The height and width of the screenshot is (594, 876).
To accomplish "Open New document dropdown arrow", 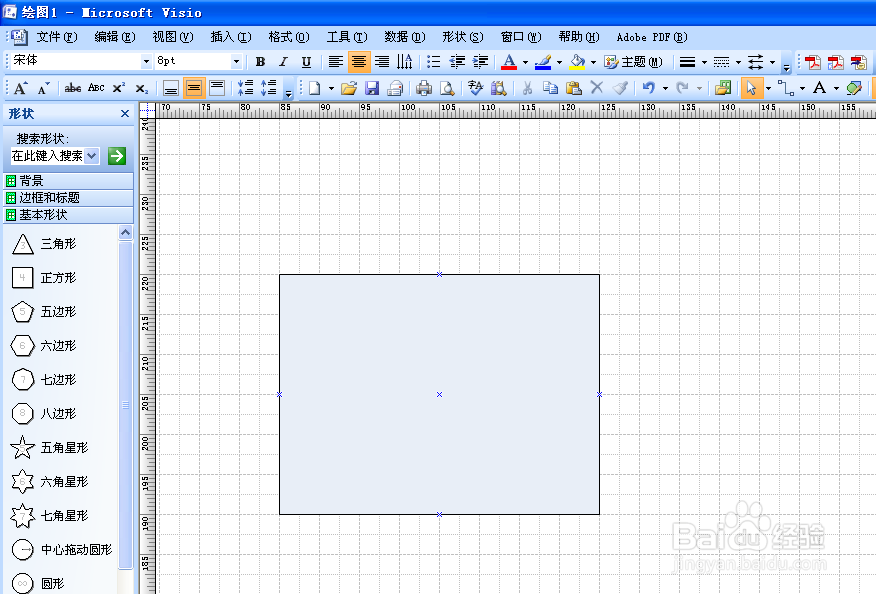I will [x=331, y=88].
